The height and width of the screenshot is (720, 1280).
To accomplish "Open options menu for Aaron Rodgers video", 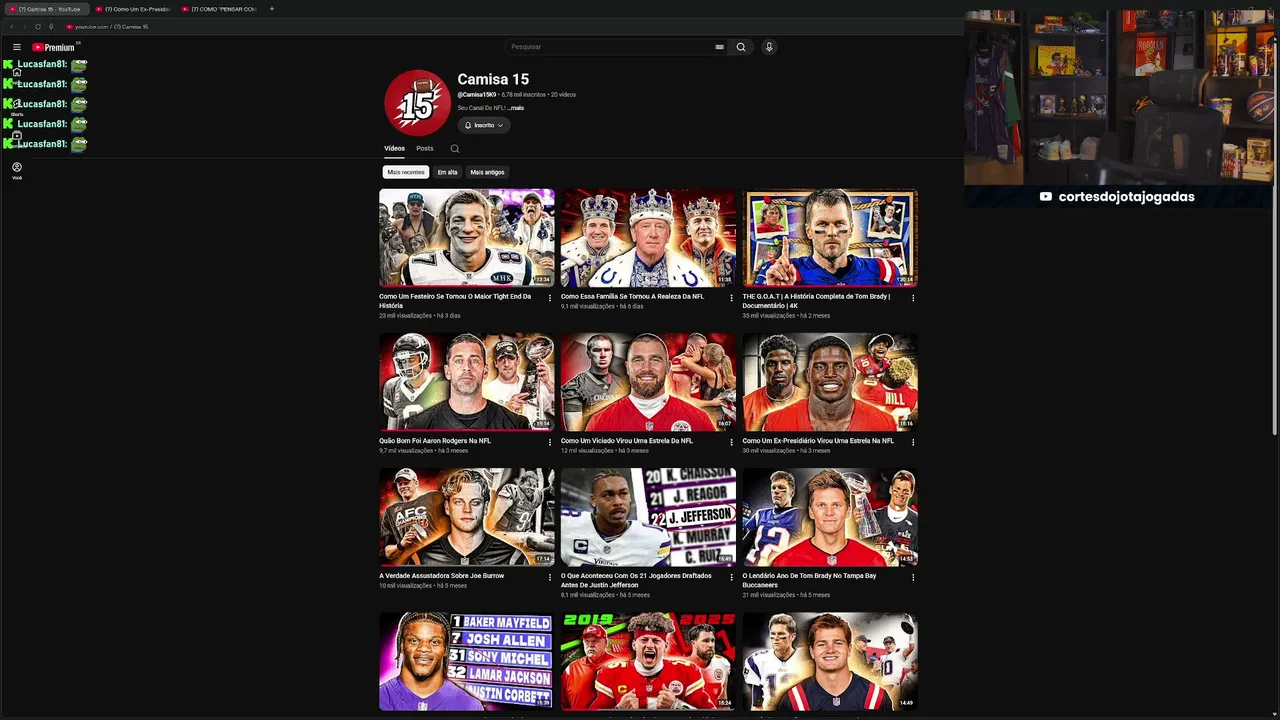I will (549, 442).
